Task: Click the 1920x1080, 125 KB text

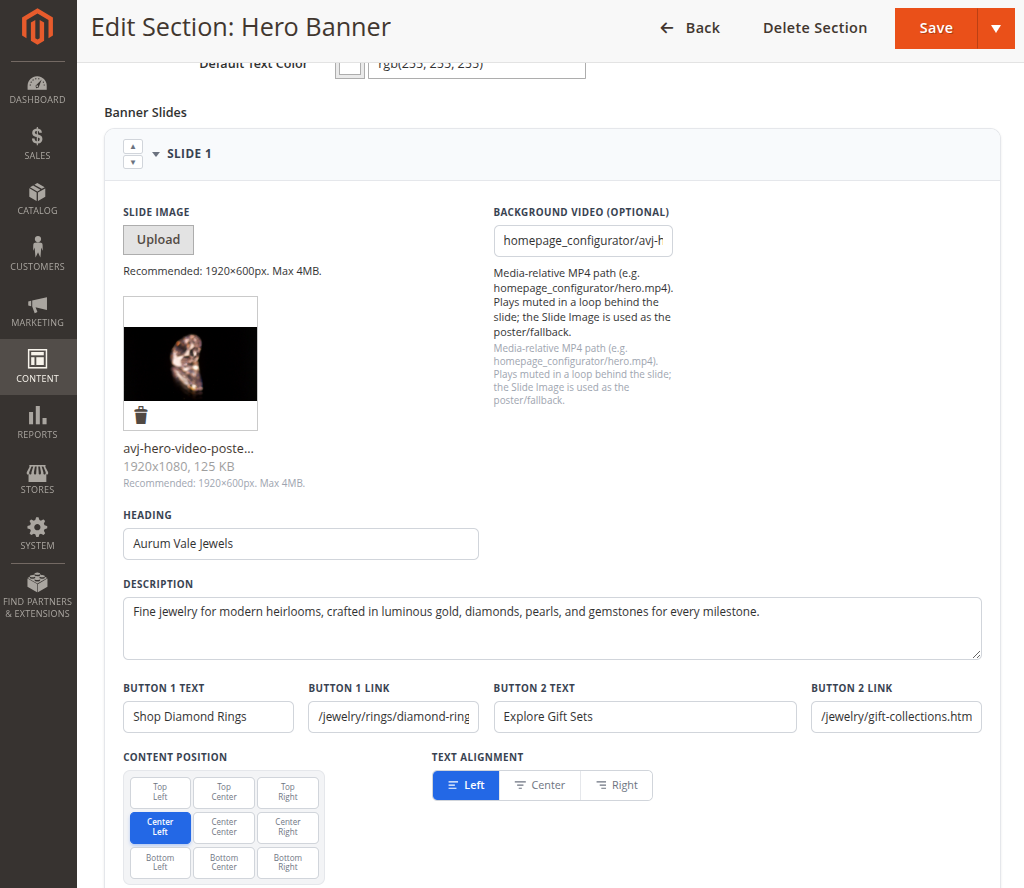Action: click(179, 467)
